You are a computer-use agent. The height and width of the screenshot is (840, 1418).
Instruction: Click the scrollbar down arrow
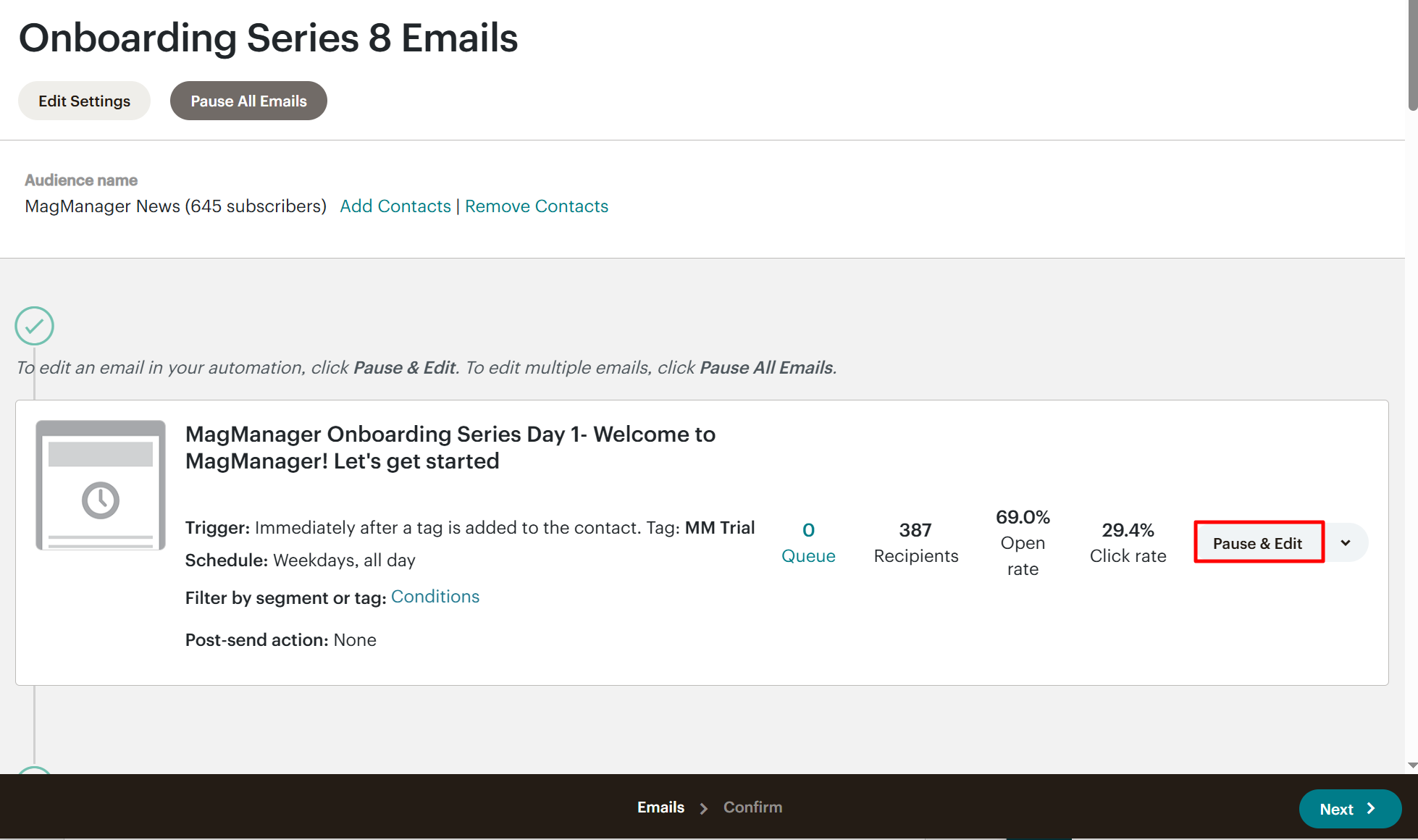[1412, 765]
